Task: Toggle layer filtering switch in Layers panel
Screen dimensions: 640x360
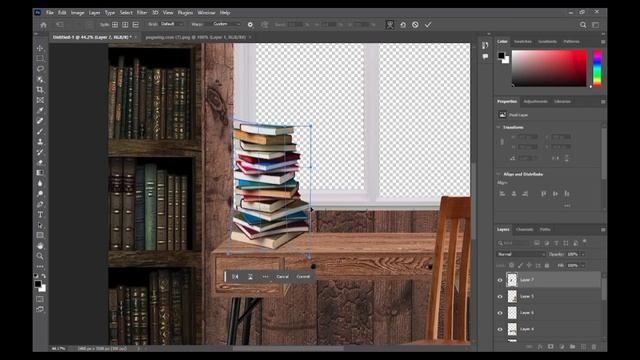Action: click(x=585, y=242)
